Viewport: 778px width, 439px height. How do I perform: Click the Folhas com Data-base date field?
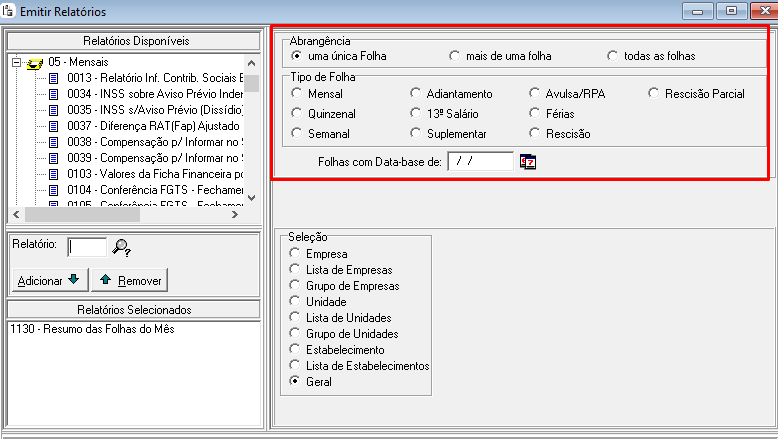click(479, 161)
